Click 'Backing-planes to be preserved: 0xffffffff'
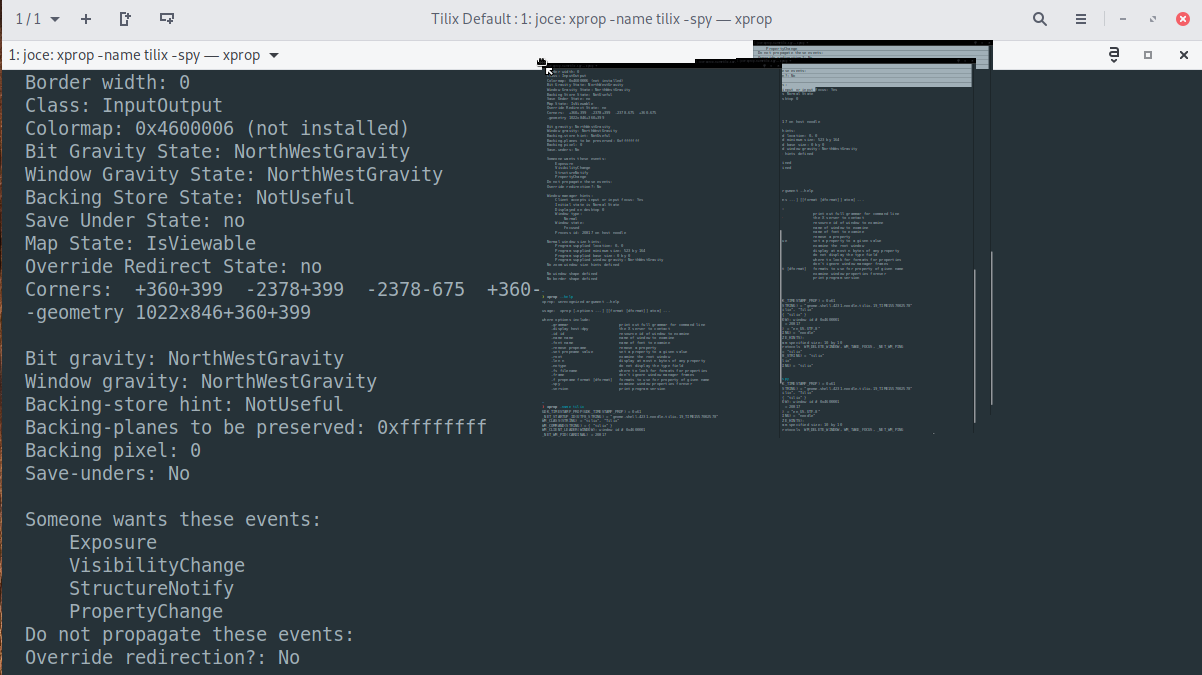Image resolution: width=1202 pixels, height=675 pixels. coord(256,427)
